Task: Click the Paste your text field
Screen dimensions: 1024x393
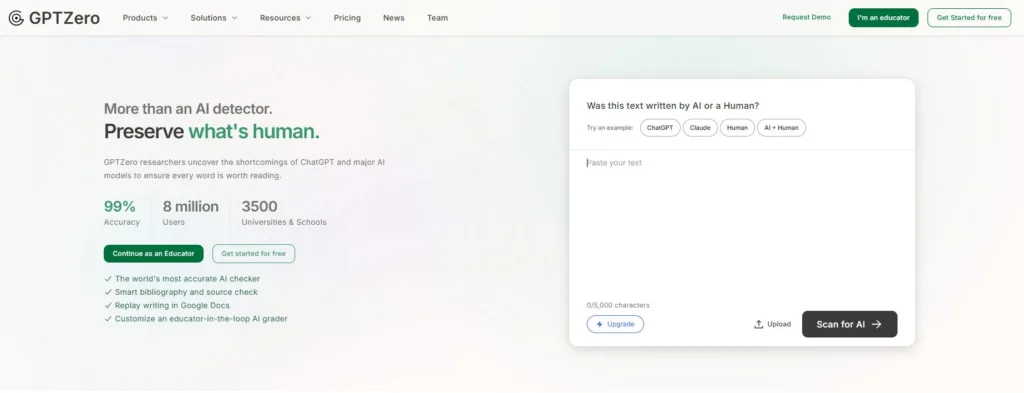Action: coord(742,225)
